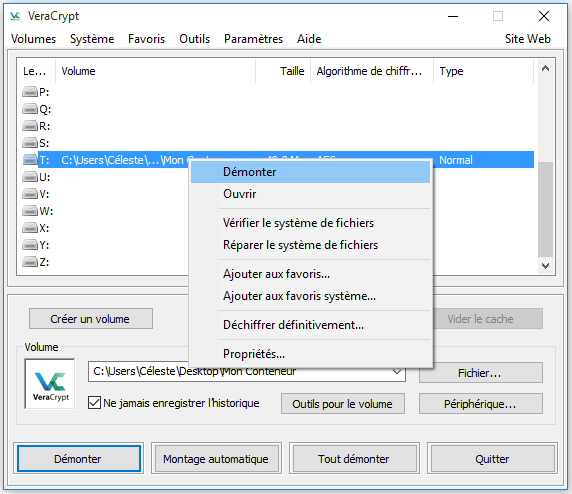This screenshot has height=494, width=572.
Task: Click the VeraCrypt logo in Volume group
Action: (50, 384)
